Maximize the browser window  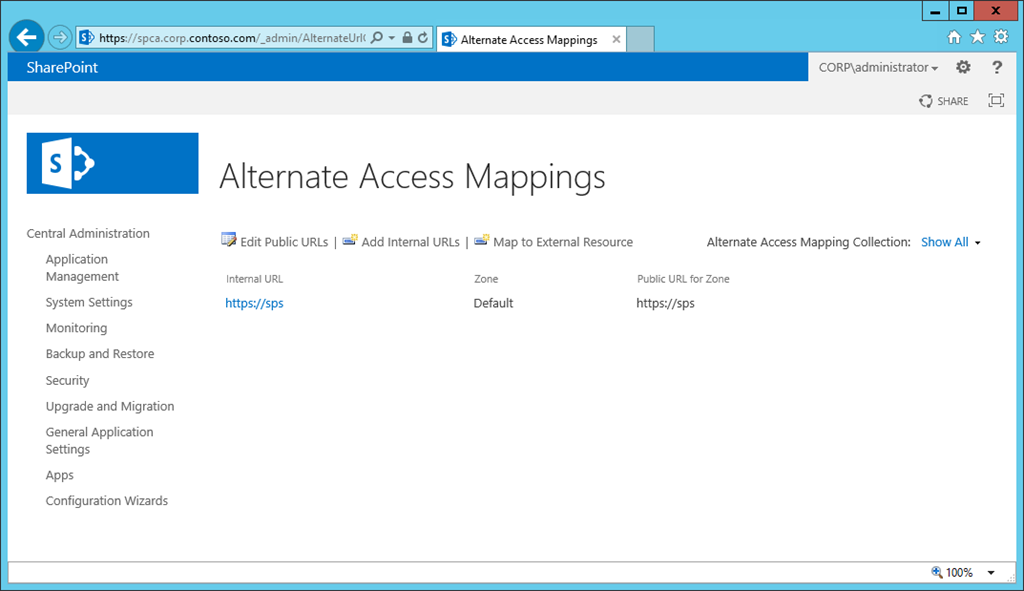[961, 11]
